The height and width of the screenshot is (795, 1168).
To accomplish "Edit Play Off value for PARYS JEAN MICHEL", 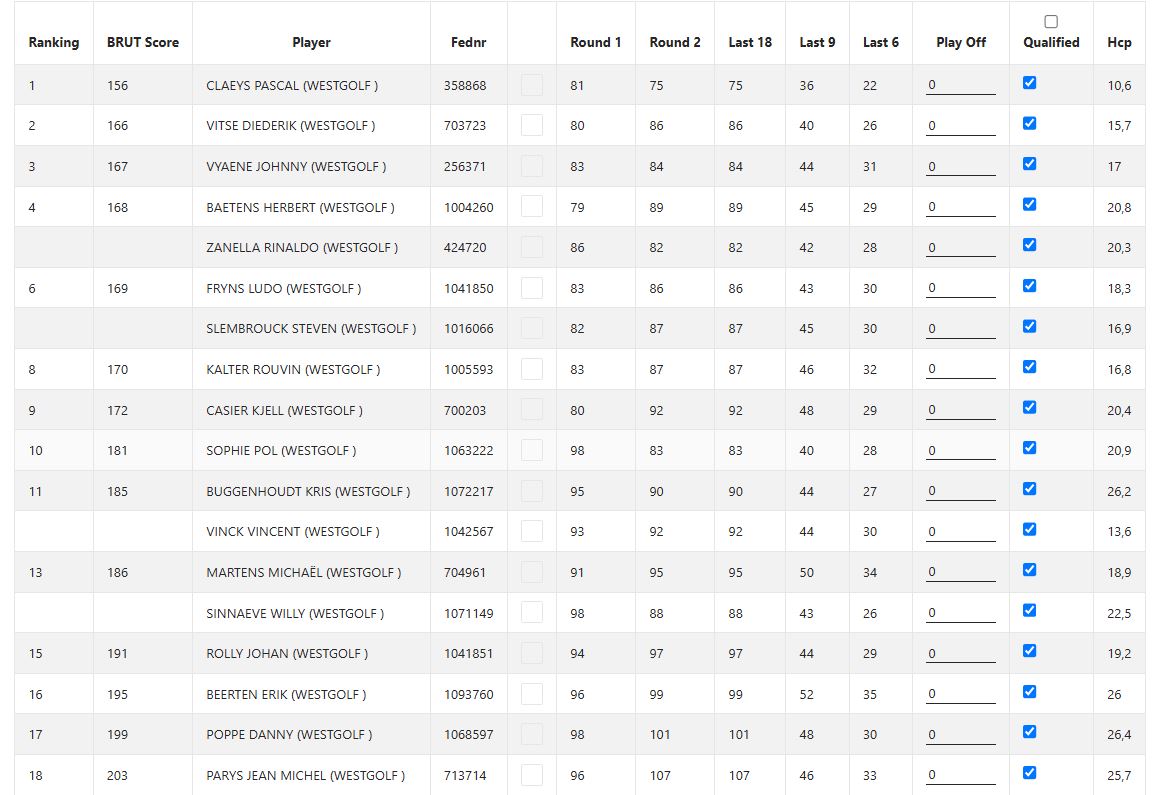I will coord(960,776).
